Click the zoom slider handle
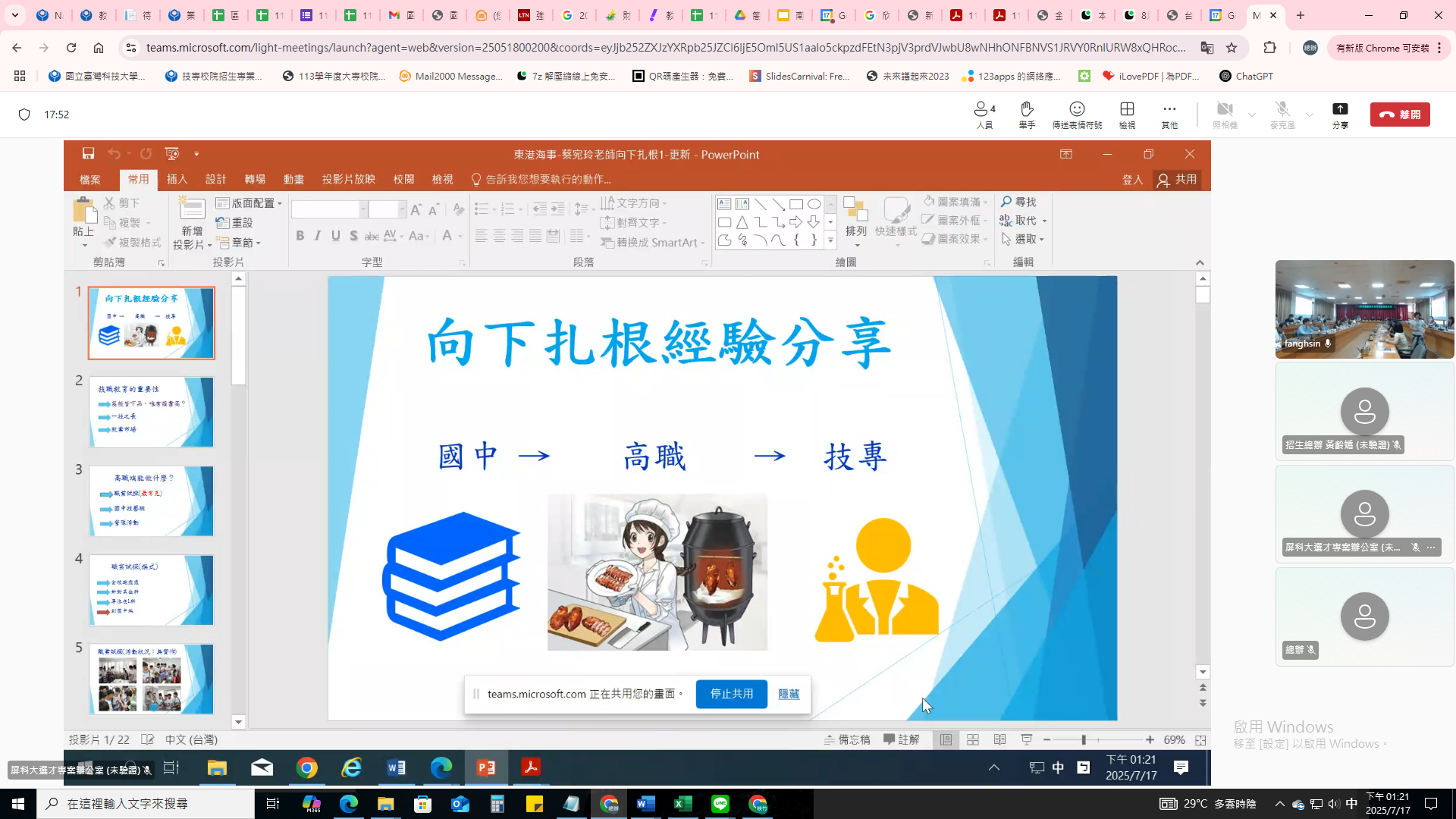Image resolution: width=1456 pixels, height=819 pixels. click(x=1084, y=740)
